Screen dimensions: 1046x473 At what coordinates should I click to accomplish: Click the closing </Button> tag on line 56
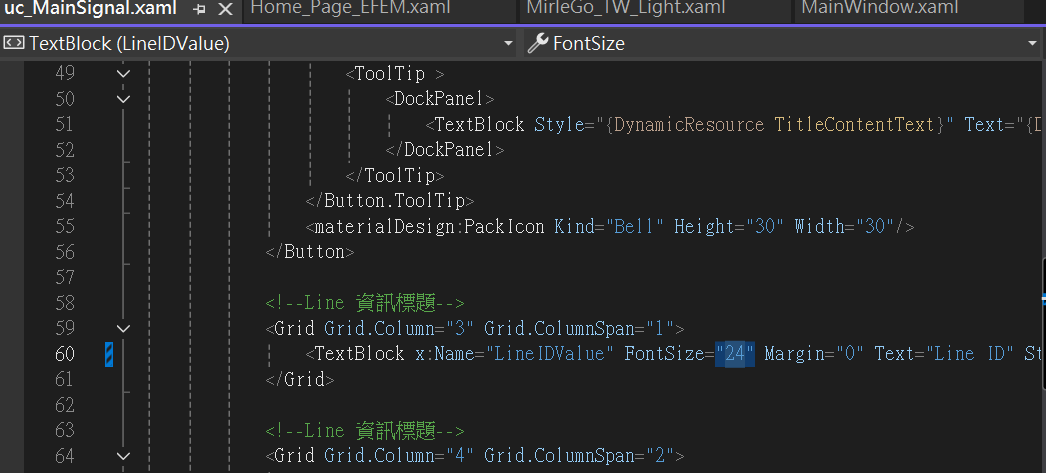pos(310,252)
